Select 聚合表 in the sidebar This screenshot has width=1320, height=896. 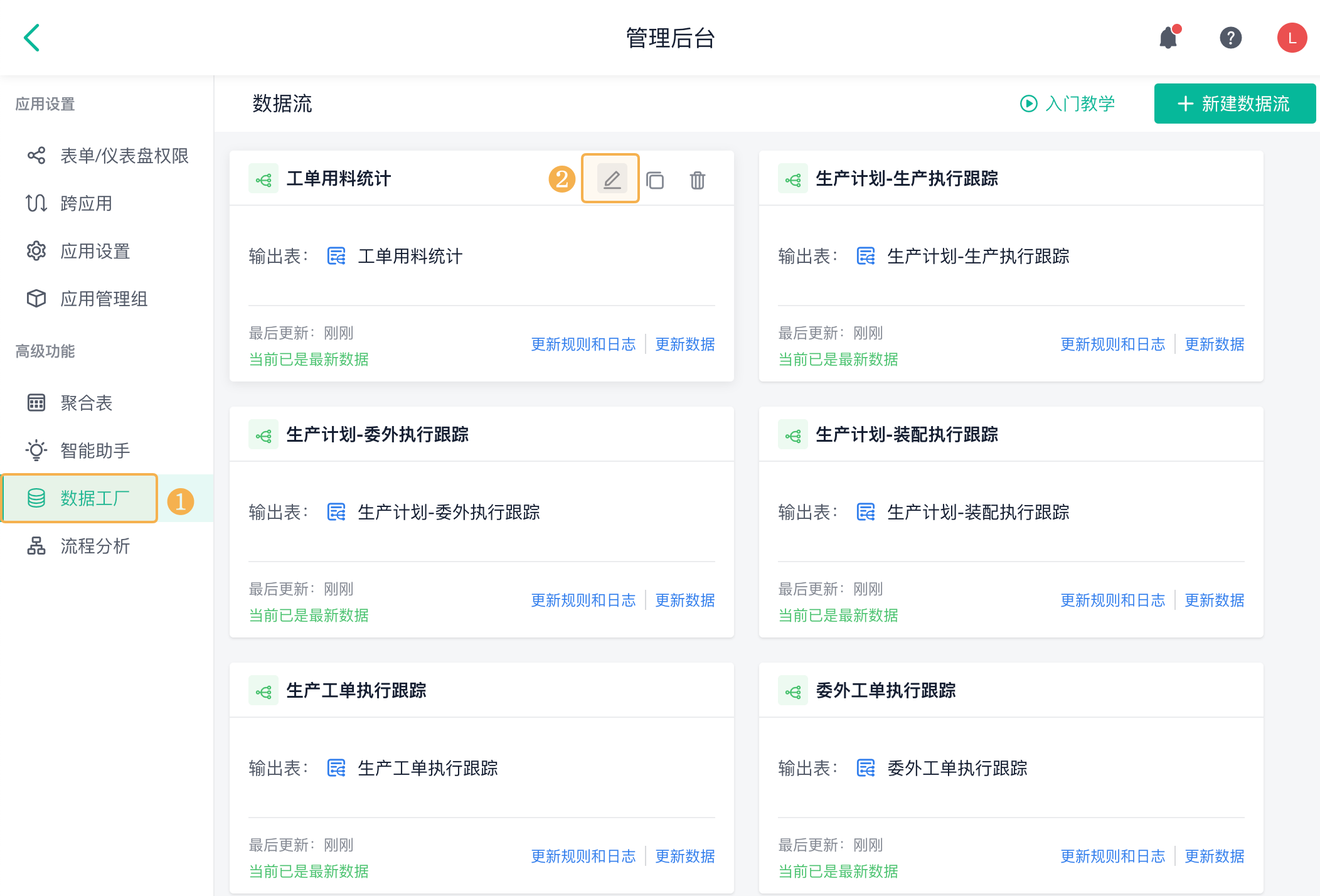(x=86, y=403)
